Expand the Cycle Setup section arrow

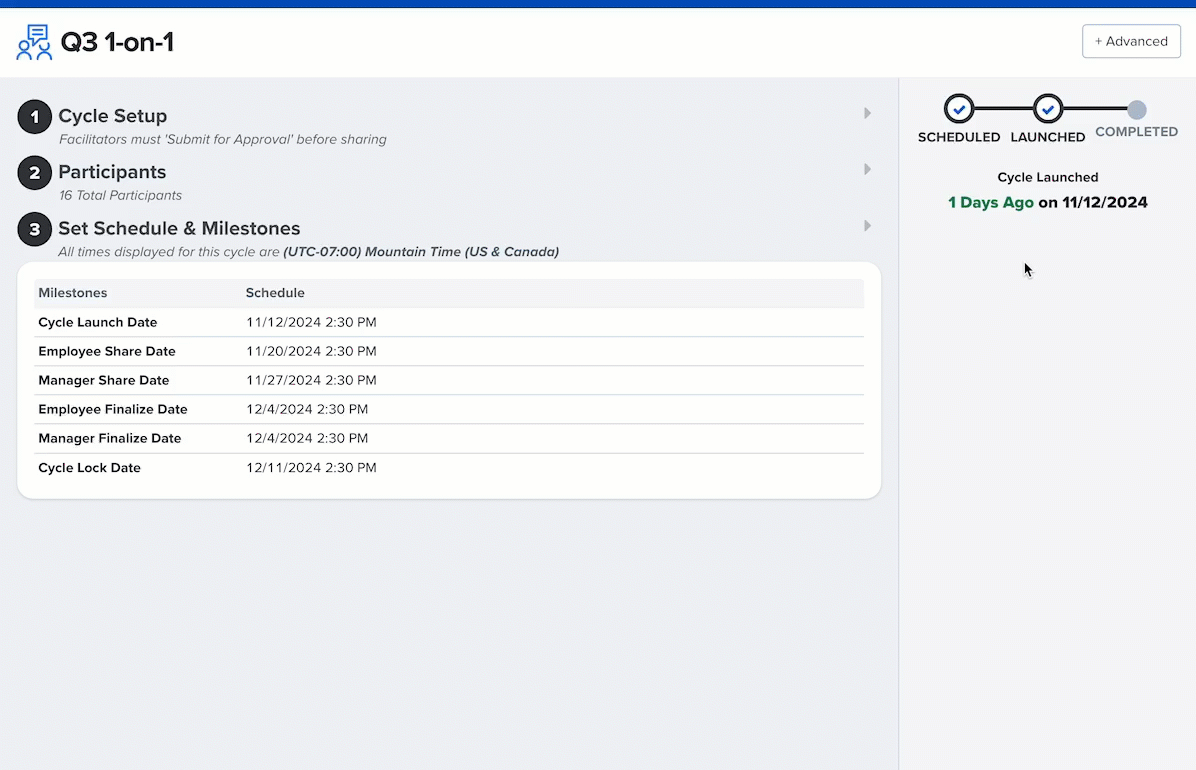click(x=867, y=114)
